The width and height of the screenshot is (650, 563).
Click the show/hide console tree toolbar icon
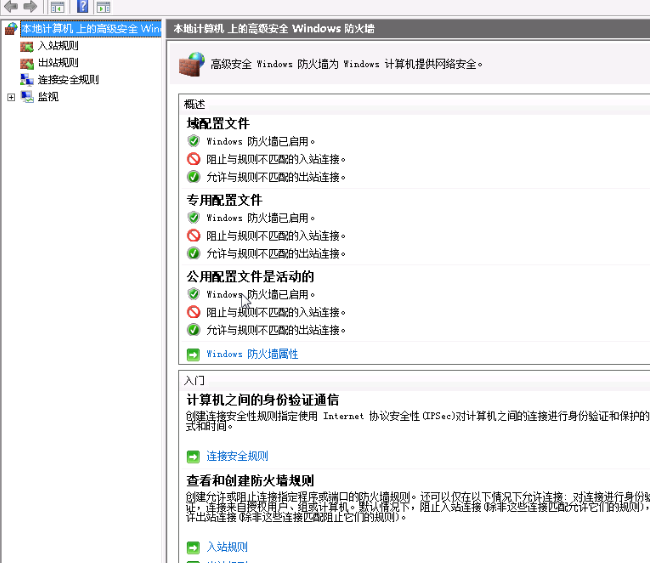pos(58,7)
